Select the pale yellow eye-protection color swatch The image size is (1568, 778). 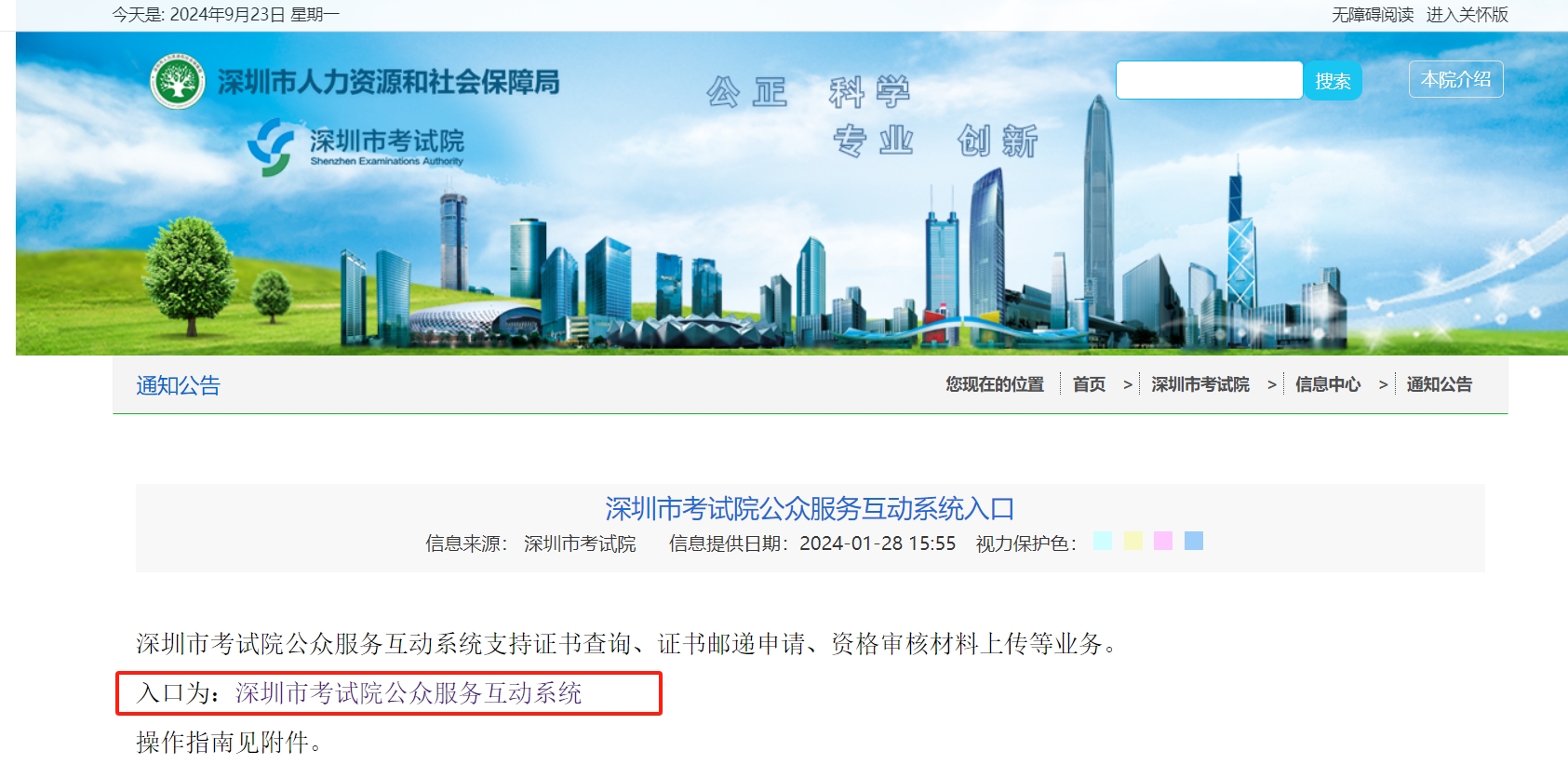1133,541
